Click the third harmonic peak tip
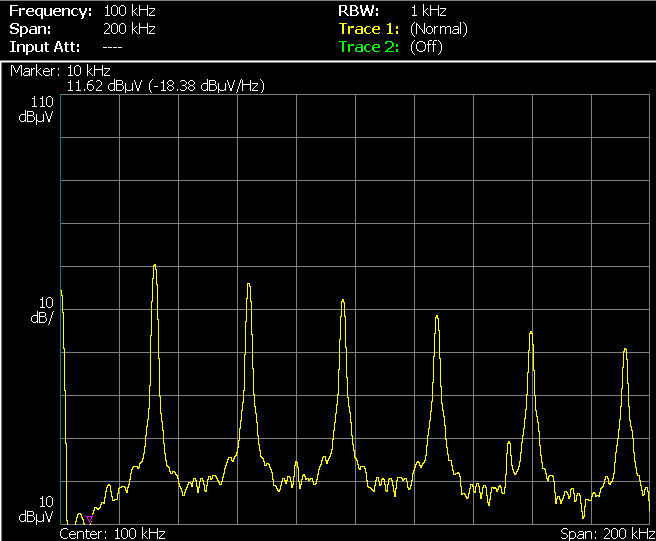The height and width of the screenshot is (541, 656). coord(343,300)
